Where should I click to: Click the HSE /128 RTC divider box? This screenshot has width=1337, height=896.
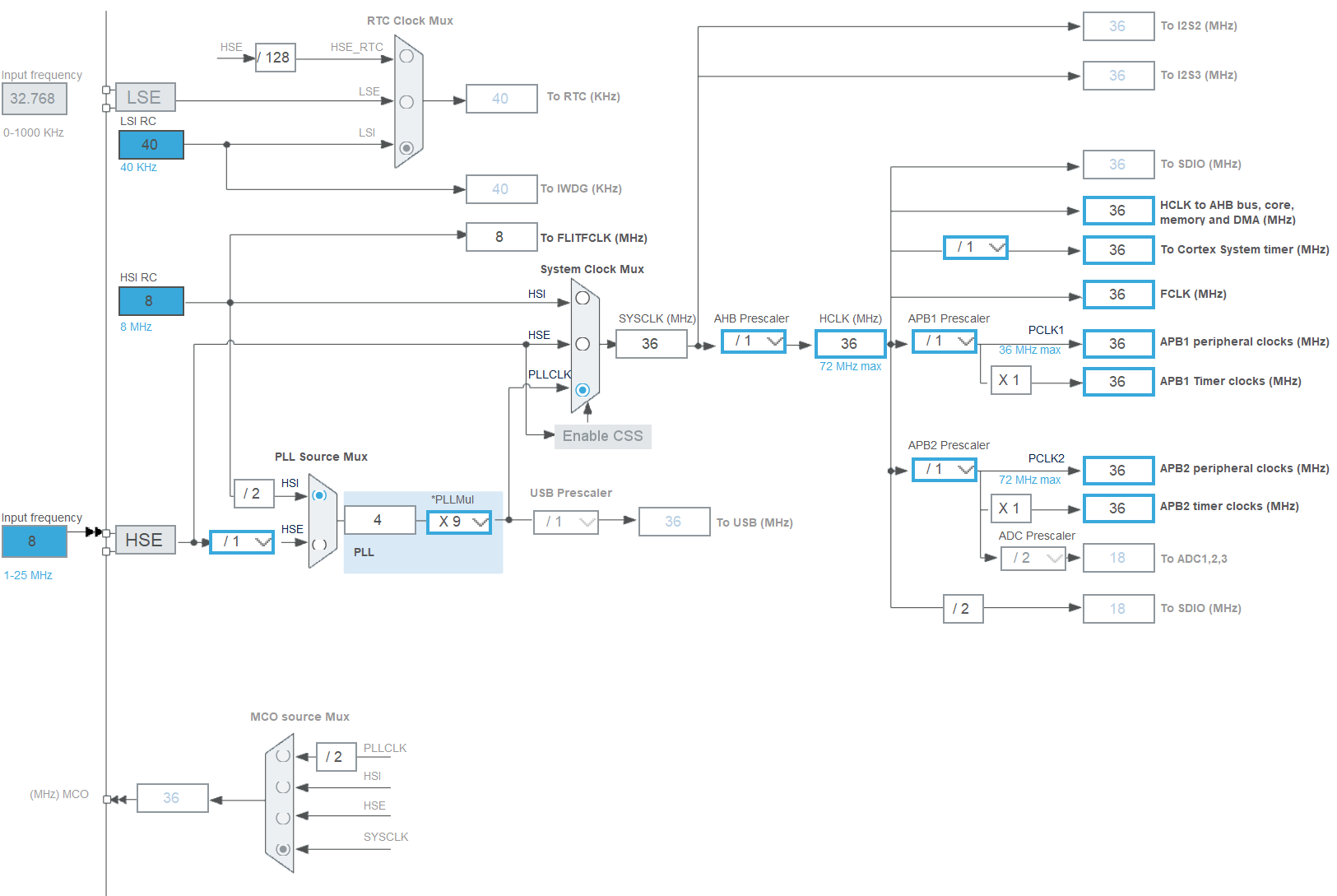[x=275, y=58]
